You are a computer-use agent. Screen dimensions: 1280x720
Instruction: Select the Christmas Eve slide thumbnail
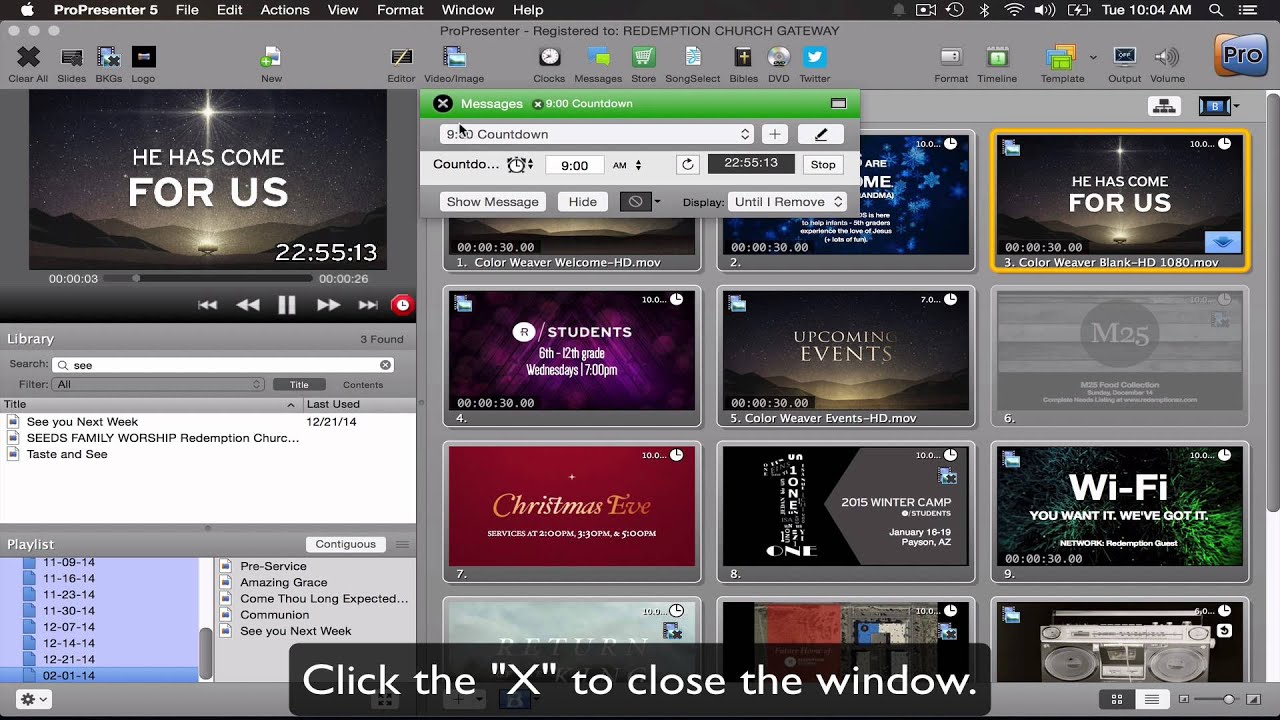coord(572,507)
